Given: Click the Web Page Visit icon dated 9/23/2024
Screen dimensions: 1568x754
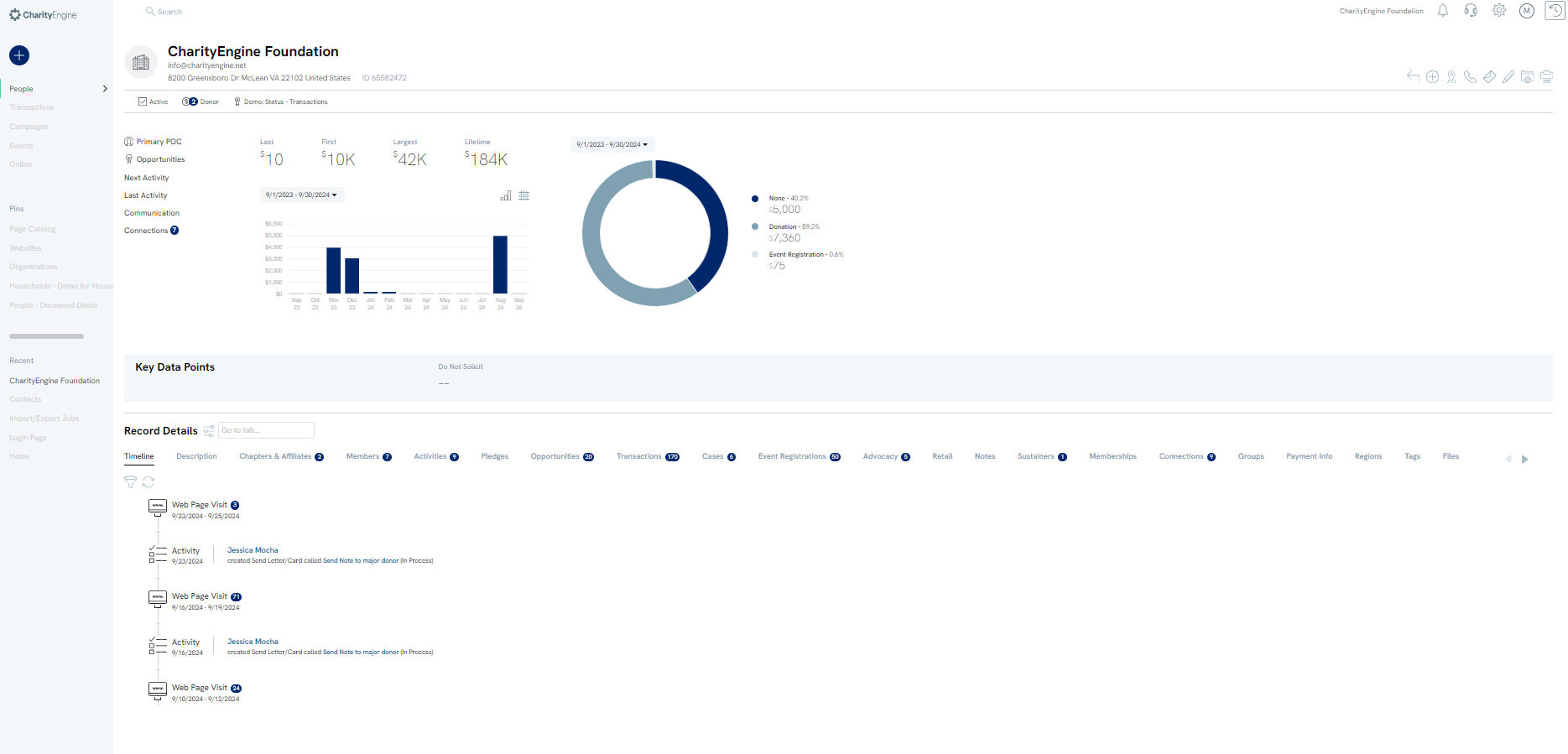Looking at the screenshot, I should pyautogui.click(x=158, y=507).
